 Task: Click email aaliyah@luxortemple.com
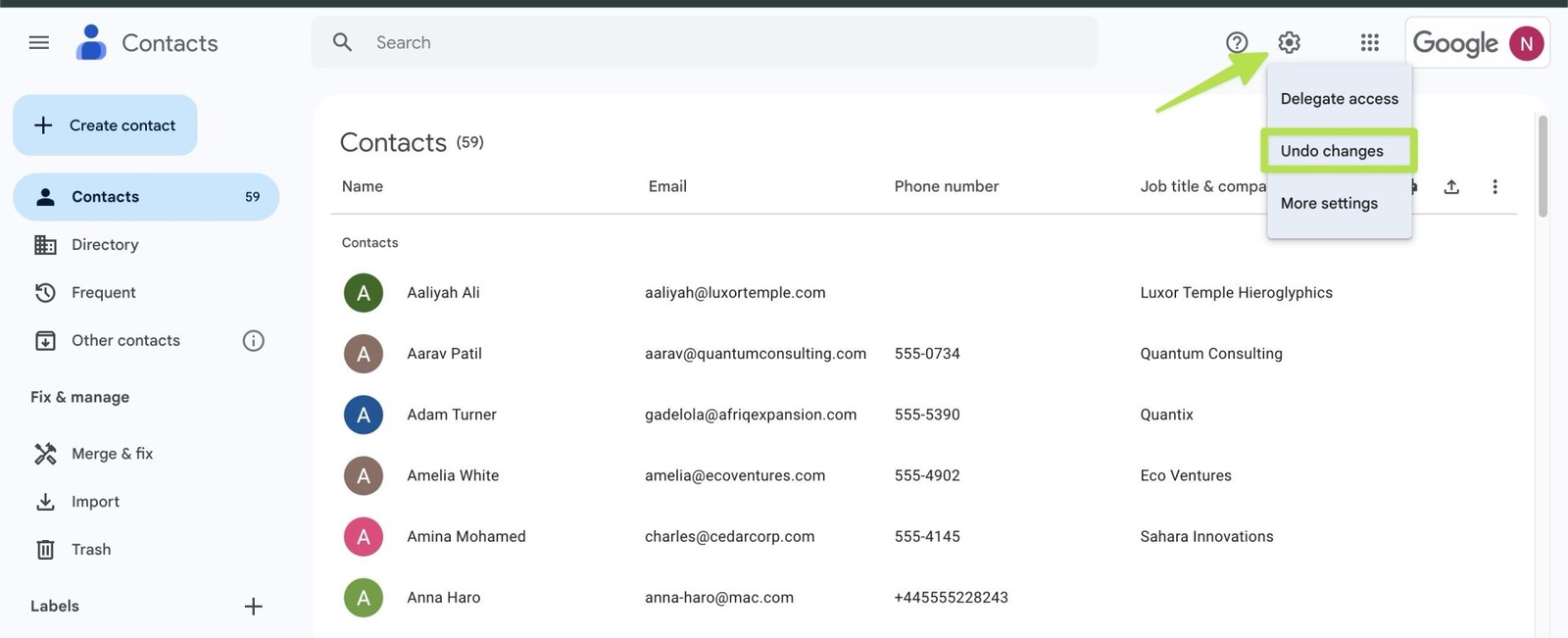point(735,292)
